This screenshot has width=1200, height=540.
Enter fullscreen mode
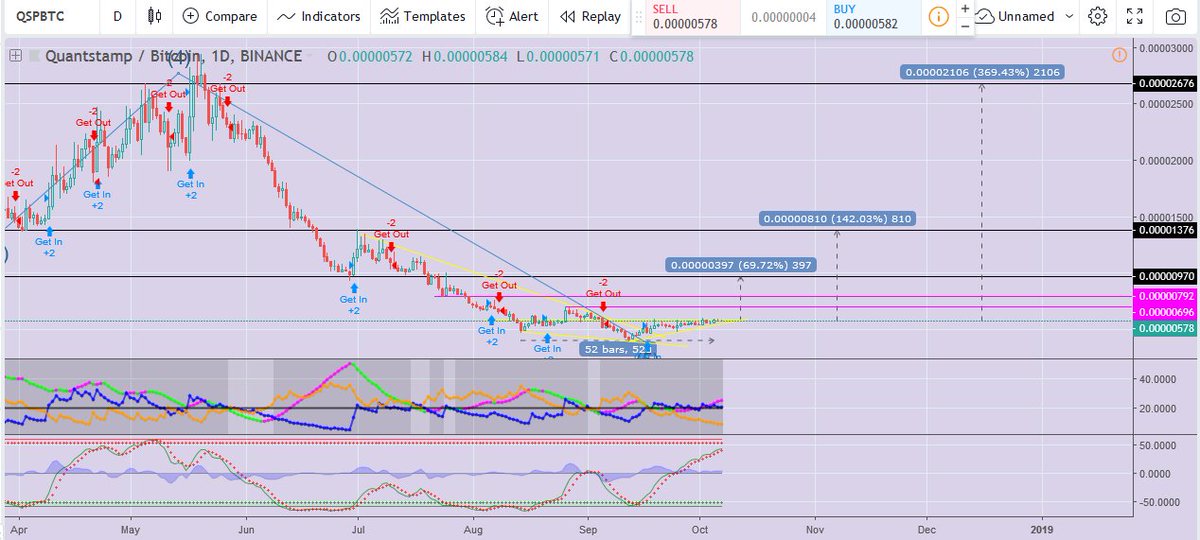tap(1134, 16)
